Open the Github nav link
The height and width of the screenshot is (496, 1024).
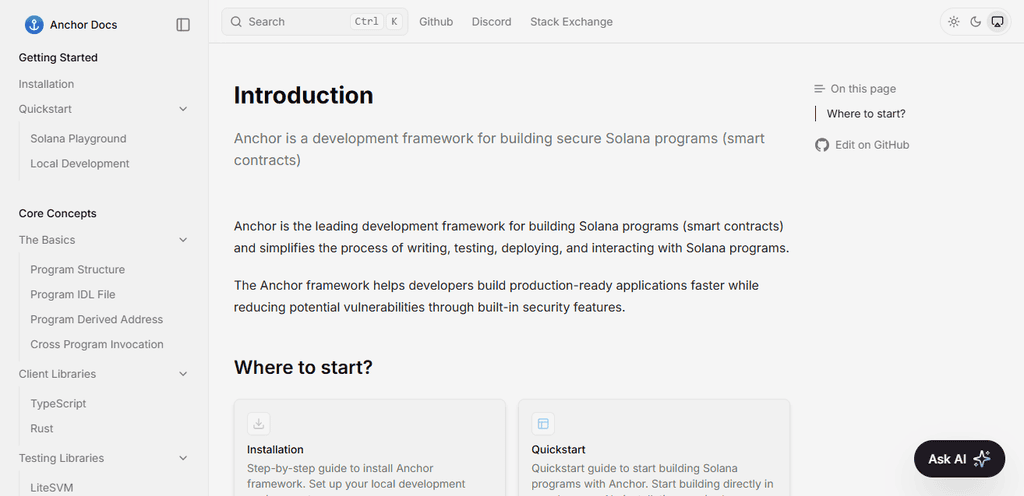436,22
